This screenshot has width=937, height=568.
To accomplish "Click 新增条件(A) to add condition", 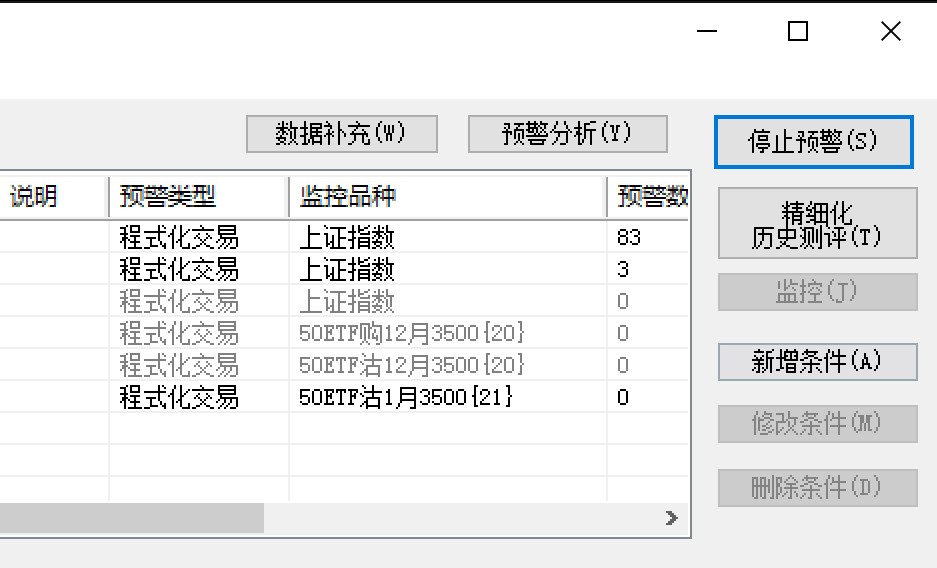I will point(817,361).
